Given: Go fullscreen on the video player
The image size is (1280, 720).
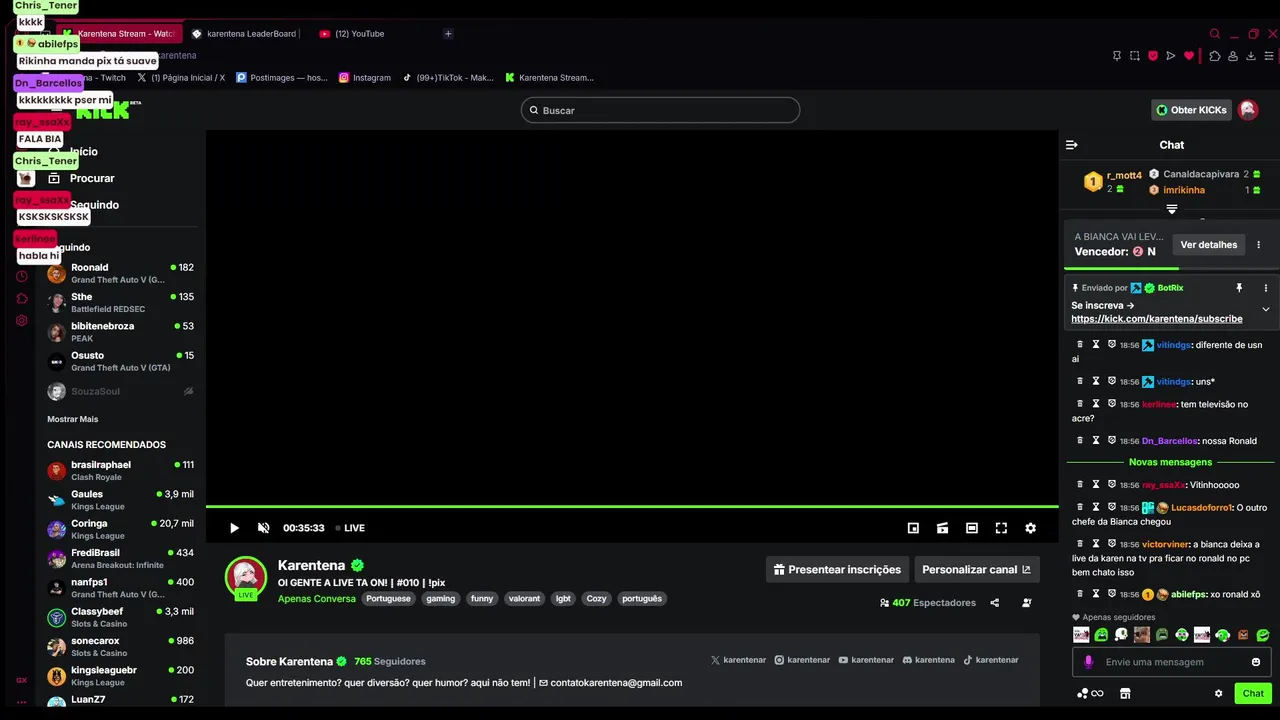Looking at the screenshot, I should point(1001,528).
